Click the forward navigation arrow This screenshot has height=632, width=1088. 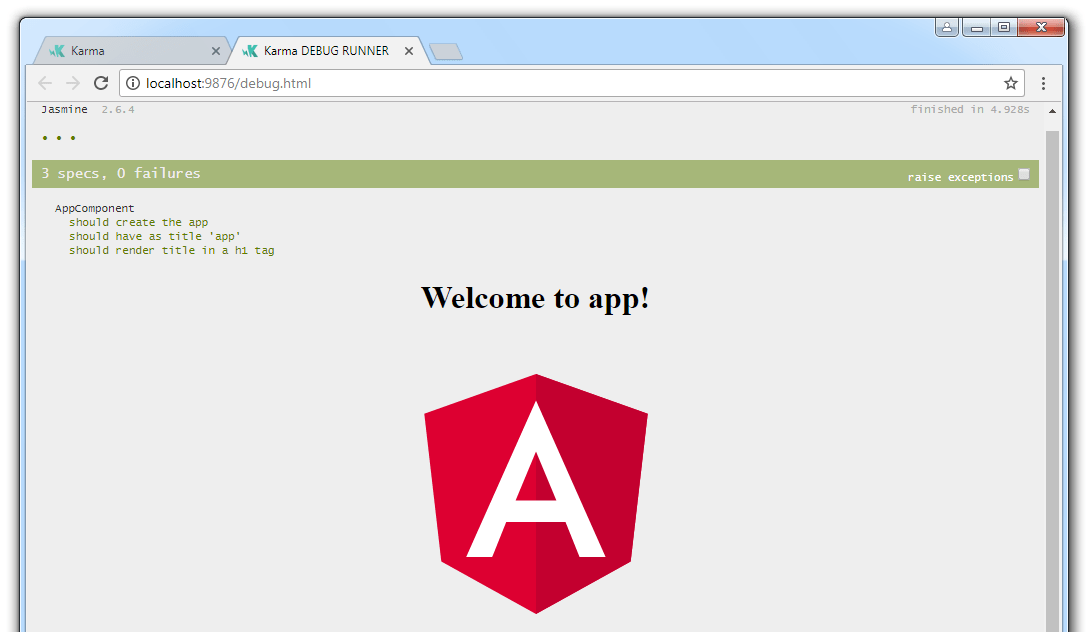pyautogui.click(x=72, y=83)
